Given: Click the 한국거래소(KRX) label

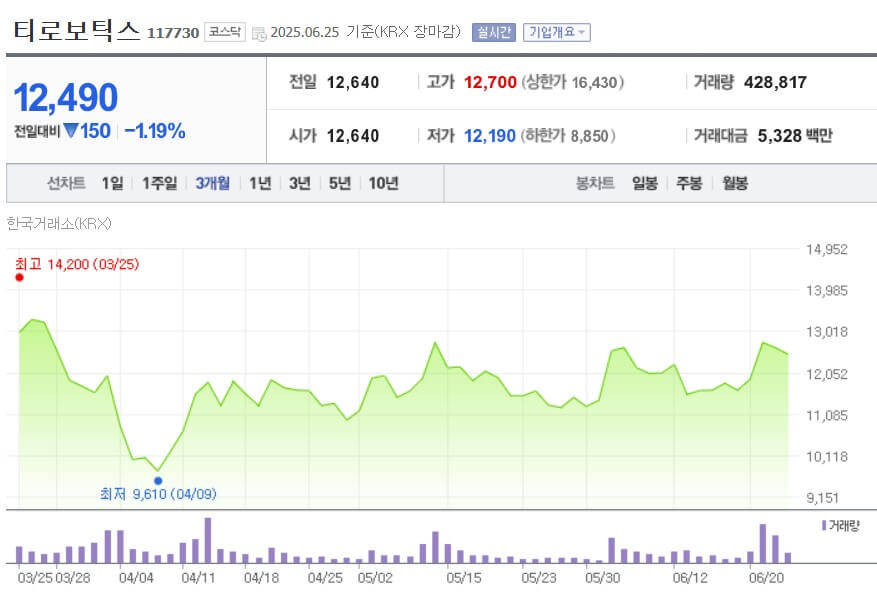Looking at the screenshot, I should (59, 224).
